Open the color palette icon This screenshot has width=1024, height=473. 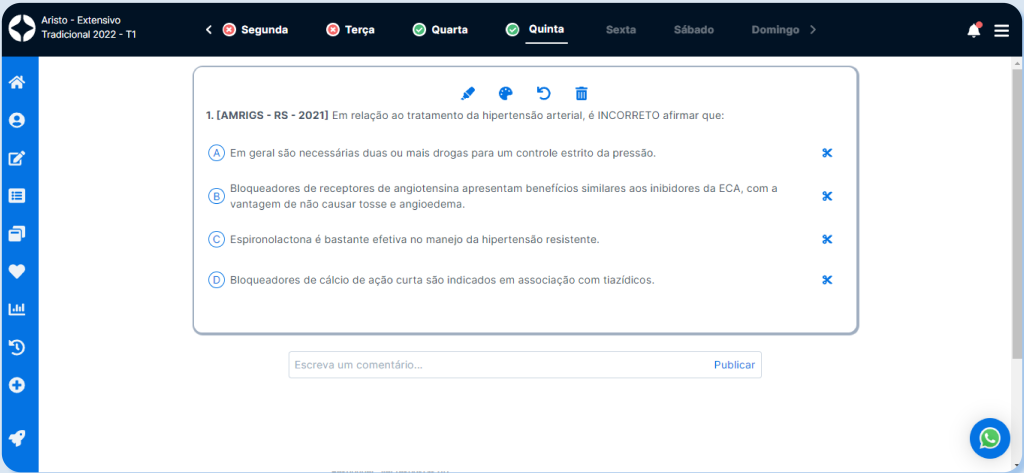point(505,93)
